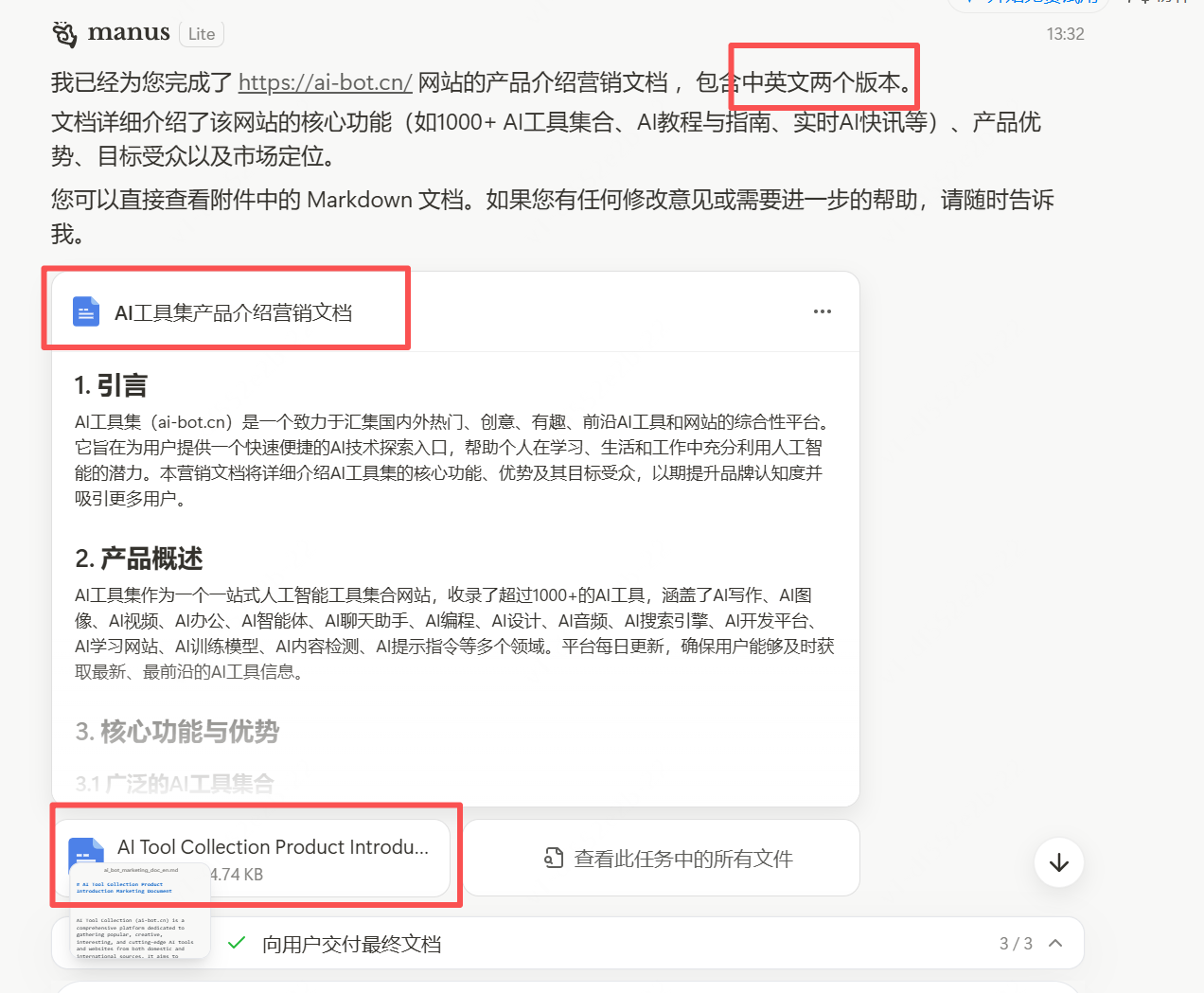Click the Lite plan badge

click(x=202, y=34)
